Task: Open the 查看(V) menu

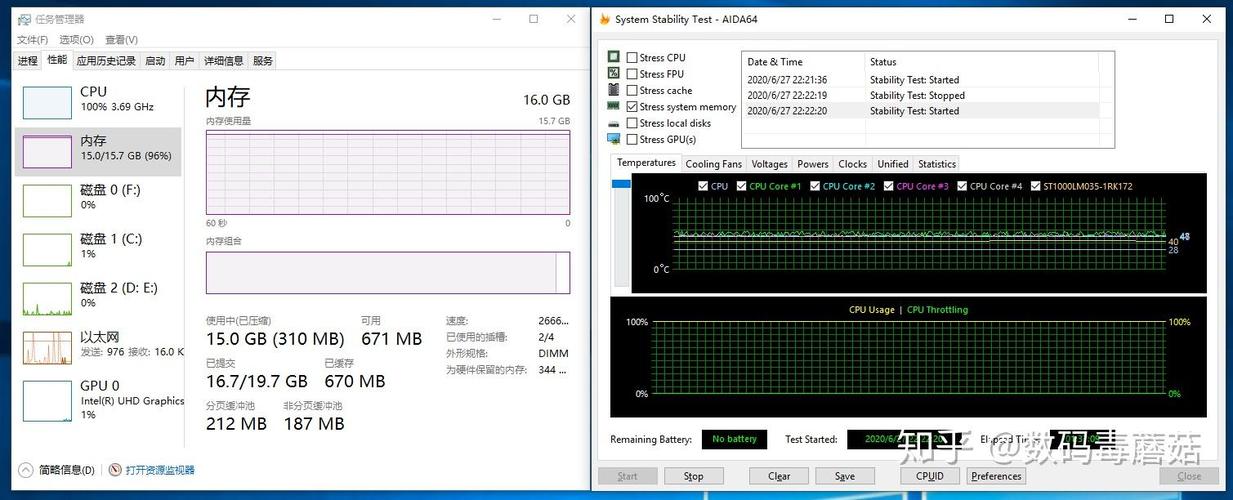Action: pyautogui.click(x=121, y=40)
